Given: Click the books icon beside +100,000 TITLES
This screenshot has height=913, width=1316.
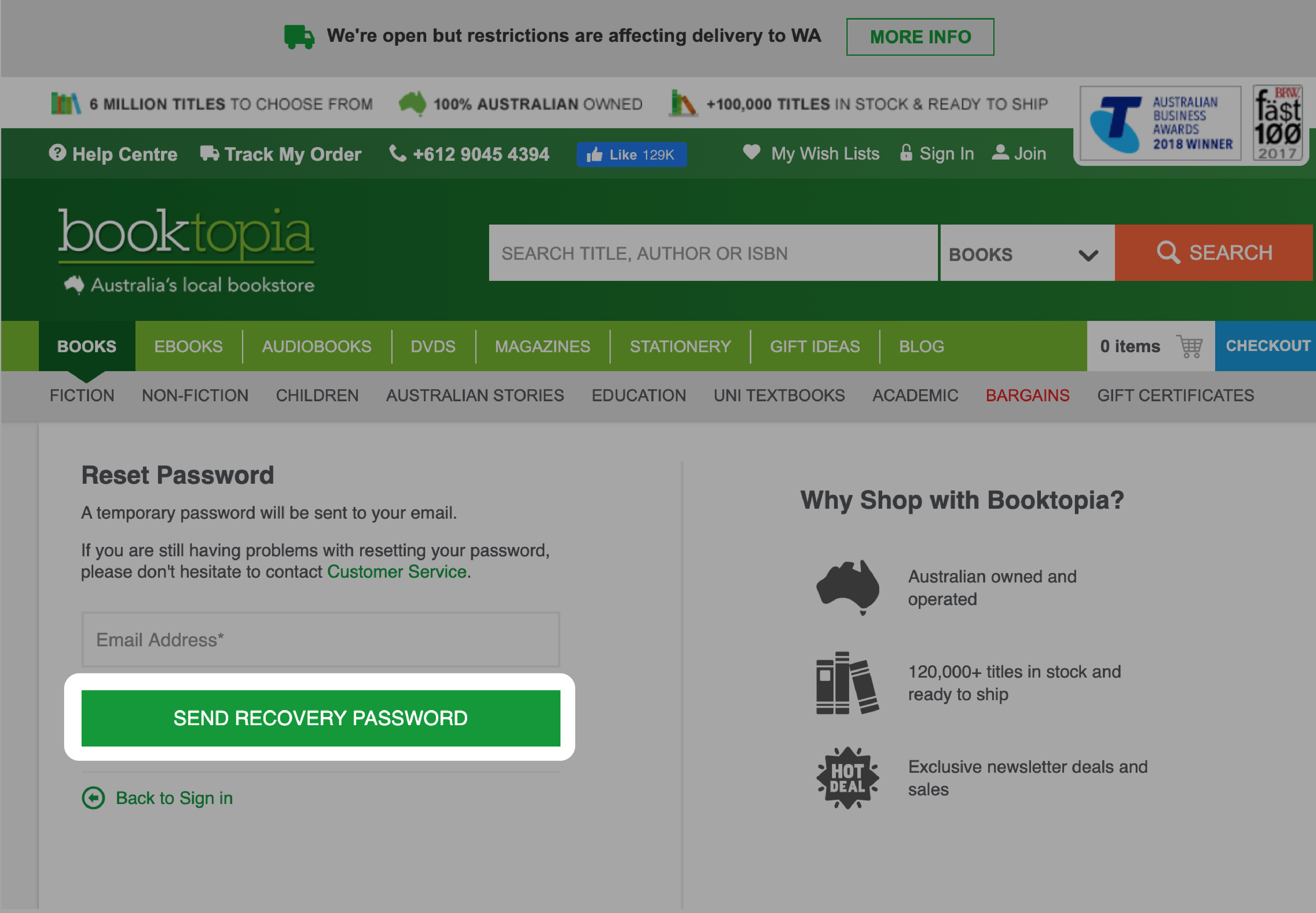Looking at the screenshot, I should point(684,103).
